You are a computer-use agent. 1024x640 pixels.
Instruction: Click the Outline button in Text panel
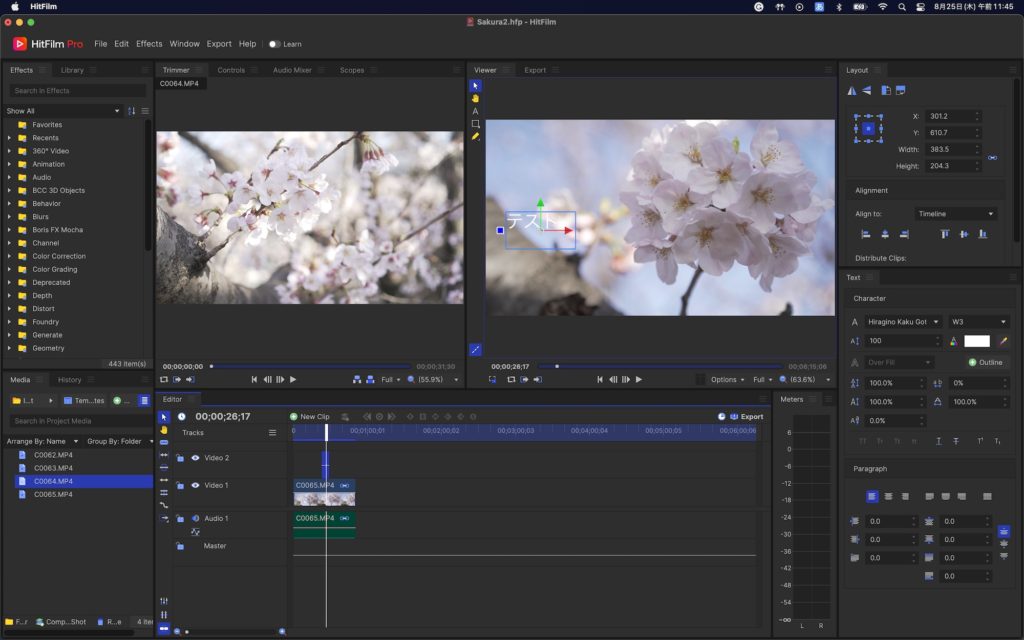(985, 362)
